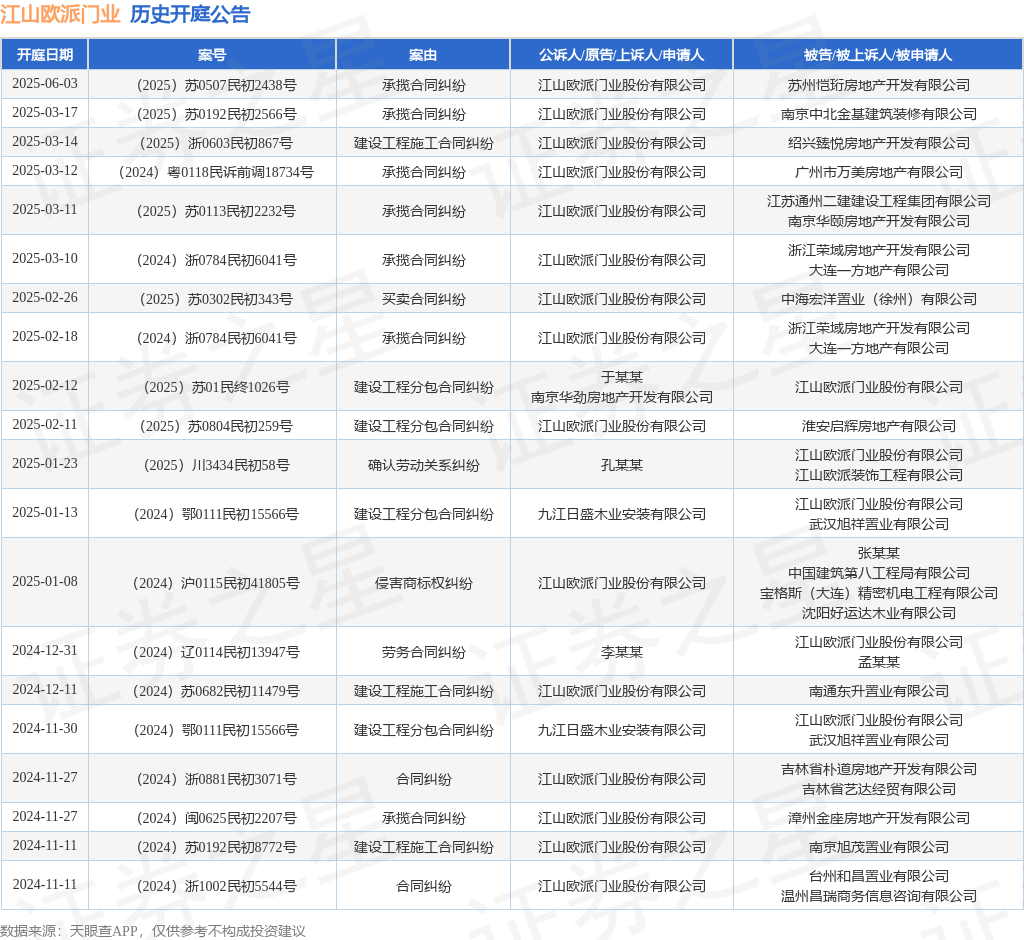Image resolution: width=1024 pixels, height=940 pixels.
Task: Click plaintiff 于某某
Action: [x=622, y=377]
